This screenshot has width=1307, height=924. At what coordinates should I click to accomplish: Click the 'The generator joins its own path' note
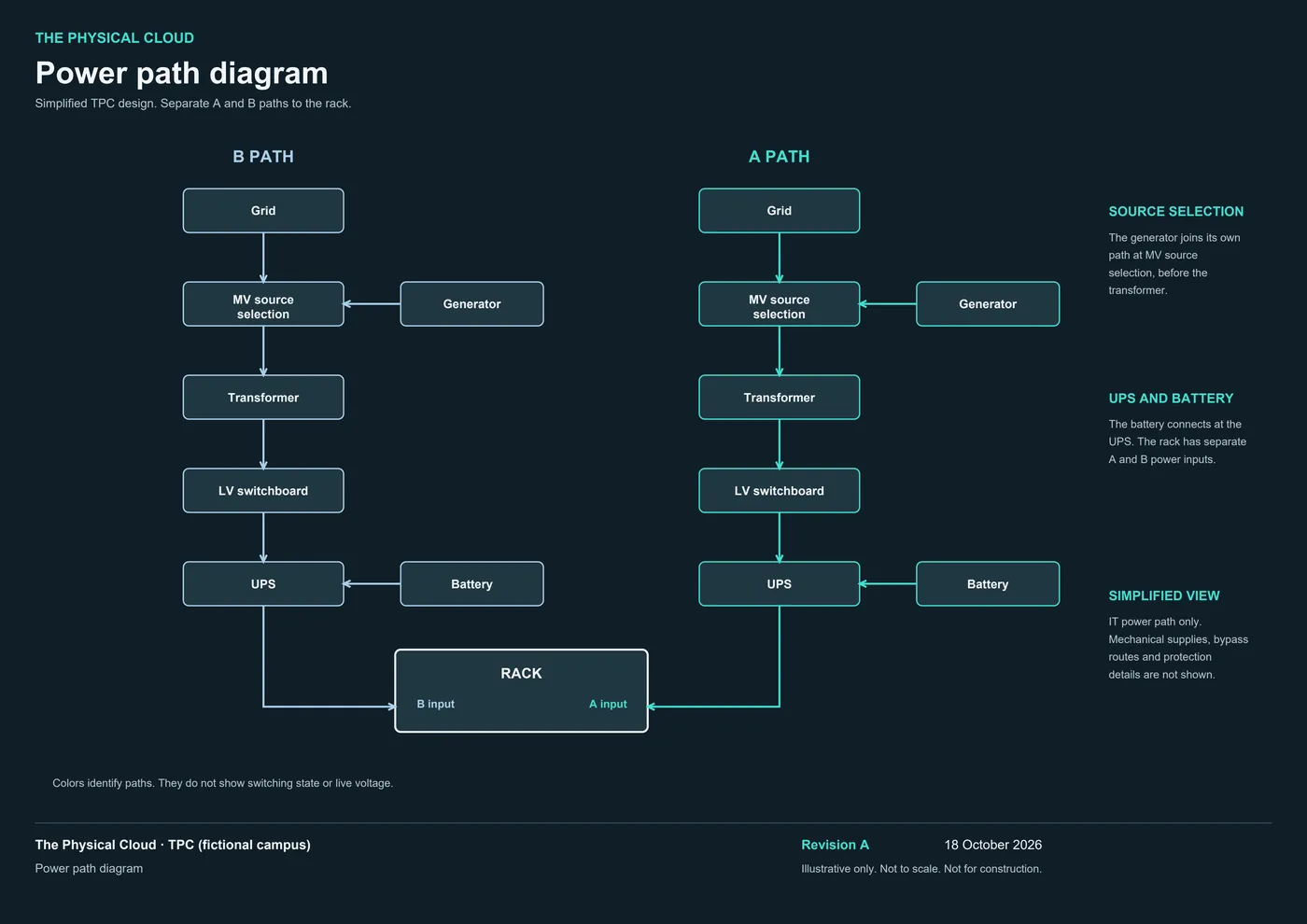[1174, 264]
